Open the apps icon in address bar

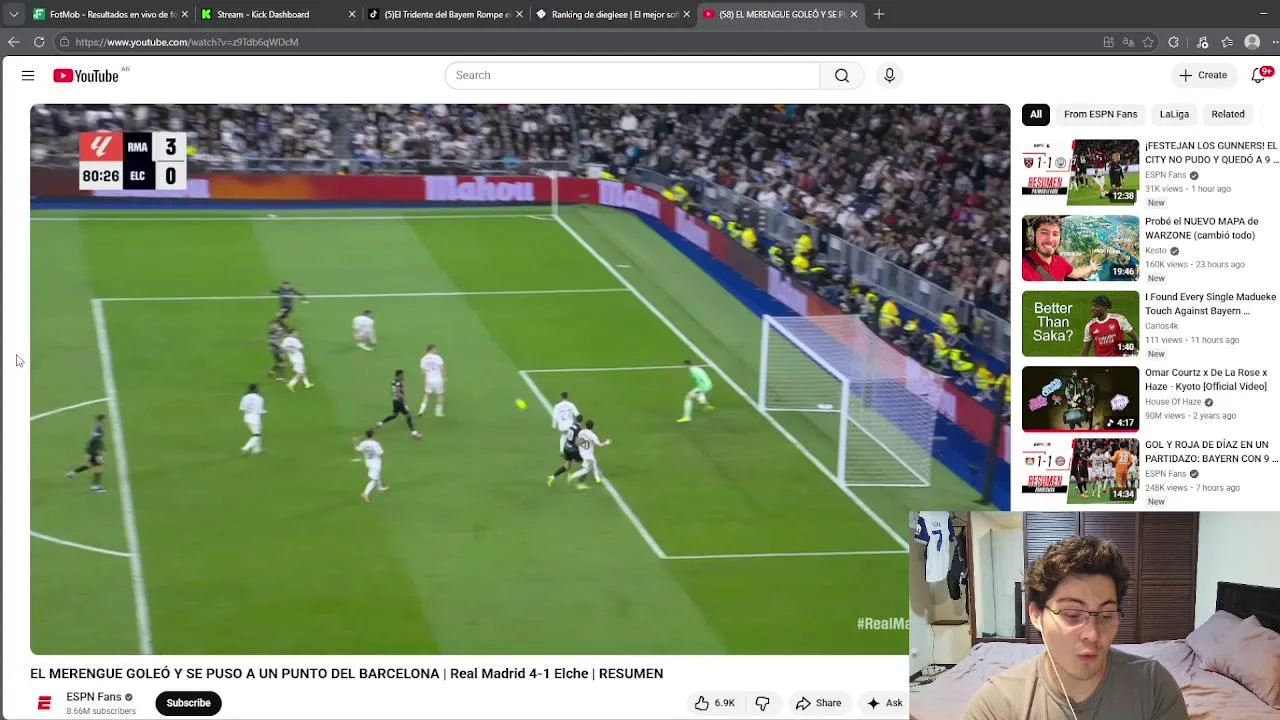pos(1108,42)
